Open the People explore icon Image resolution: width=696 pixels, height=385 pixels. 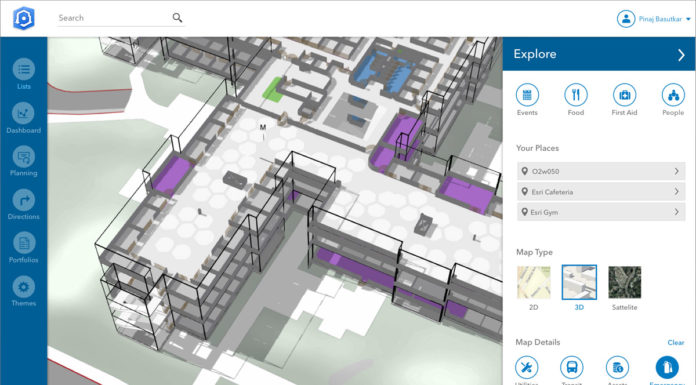click(x=673, y=95)
